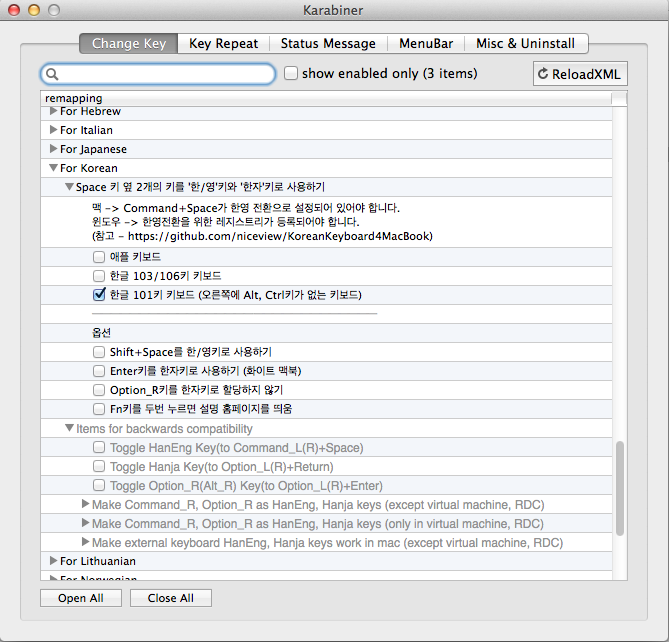Enable Toggle HanEng Key checkbox
Viewport: 669px width, 642px height.
pos(99,447)
